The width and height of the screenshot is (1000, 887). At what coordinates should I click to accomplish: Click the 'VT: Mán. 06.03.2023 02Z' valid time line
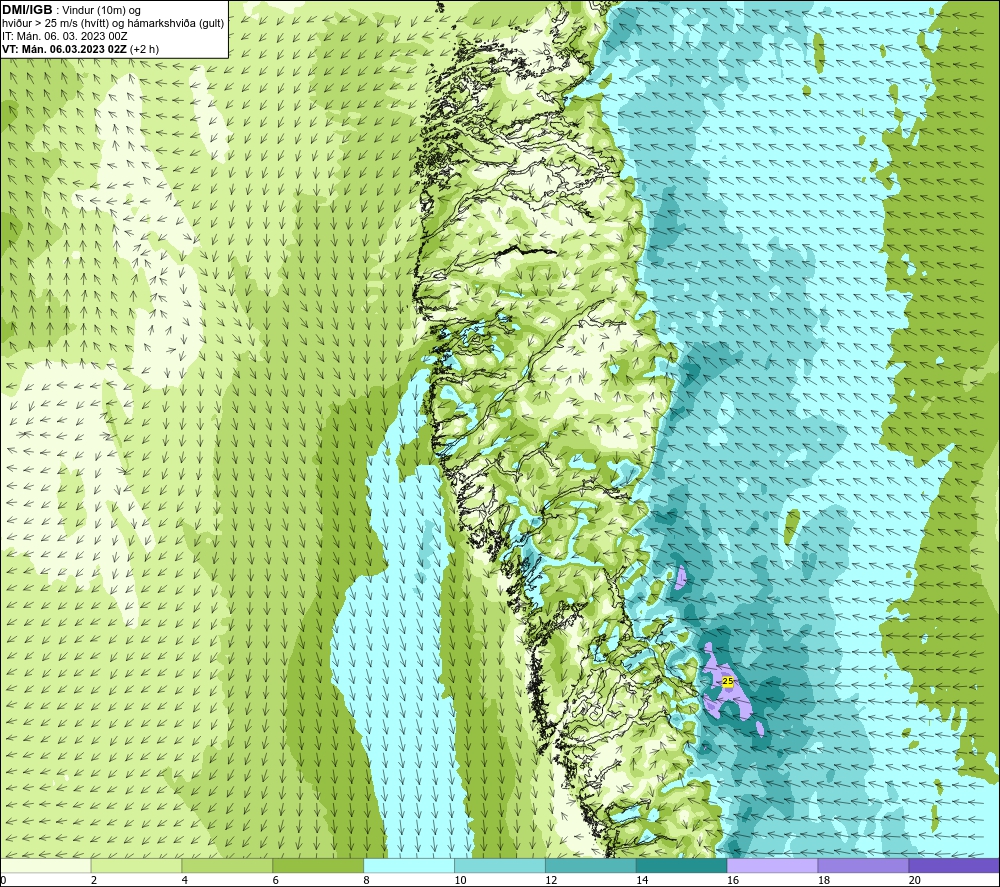click(x=80, y=49)
